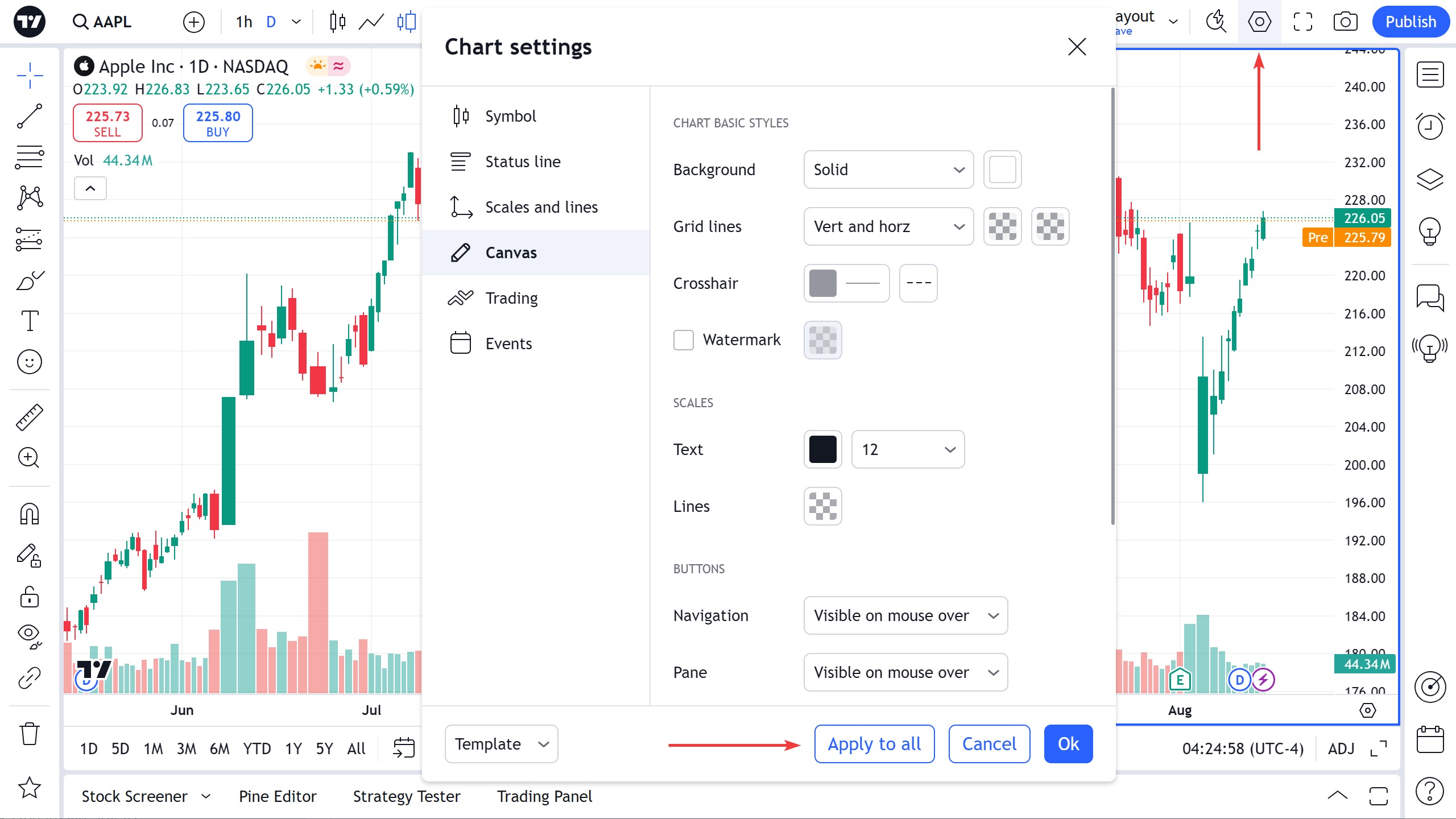
Task: Open the Text tool in left toolbar
Action: [x=30, y=321]
